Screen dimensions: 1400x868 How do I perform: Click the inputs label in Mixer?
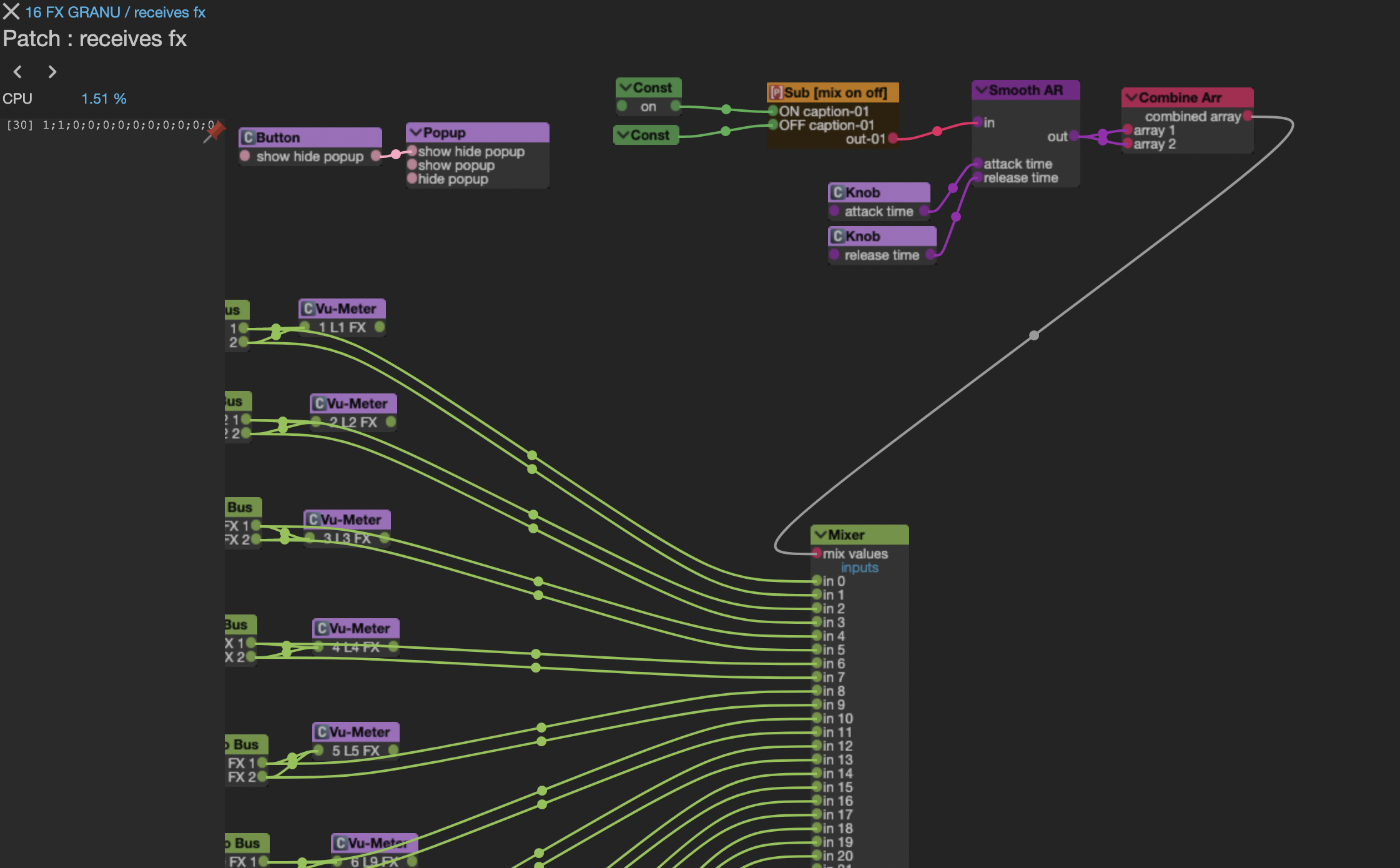(859, 568)
